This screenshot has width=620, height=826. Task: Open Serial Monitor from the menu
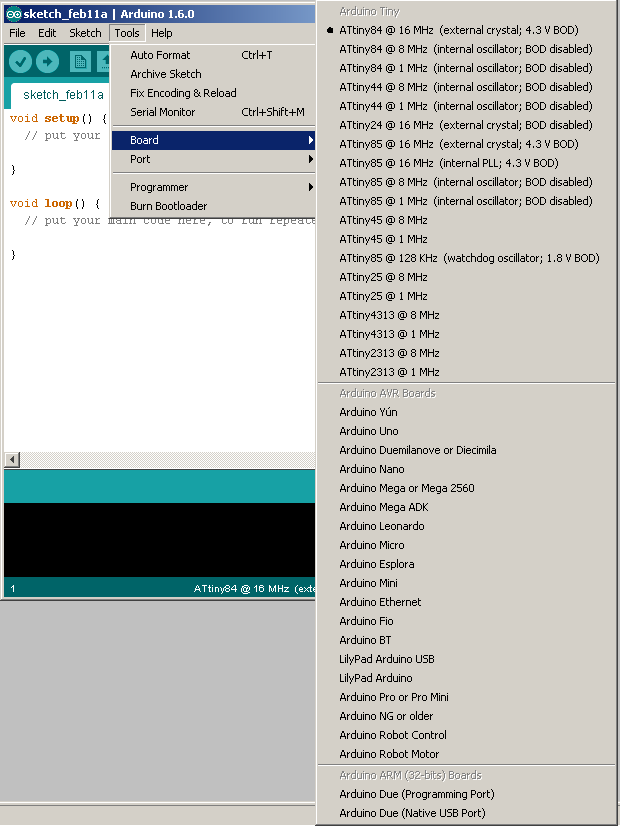(x=213, y=112)
